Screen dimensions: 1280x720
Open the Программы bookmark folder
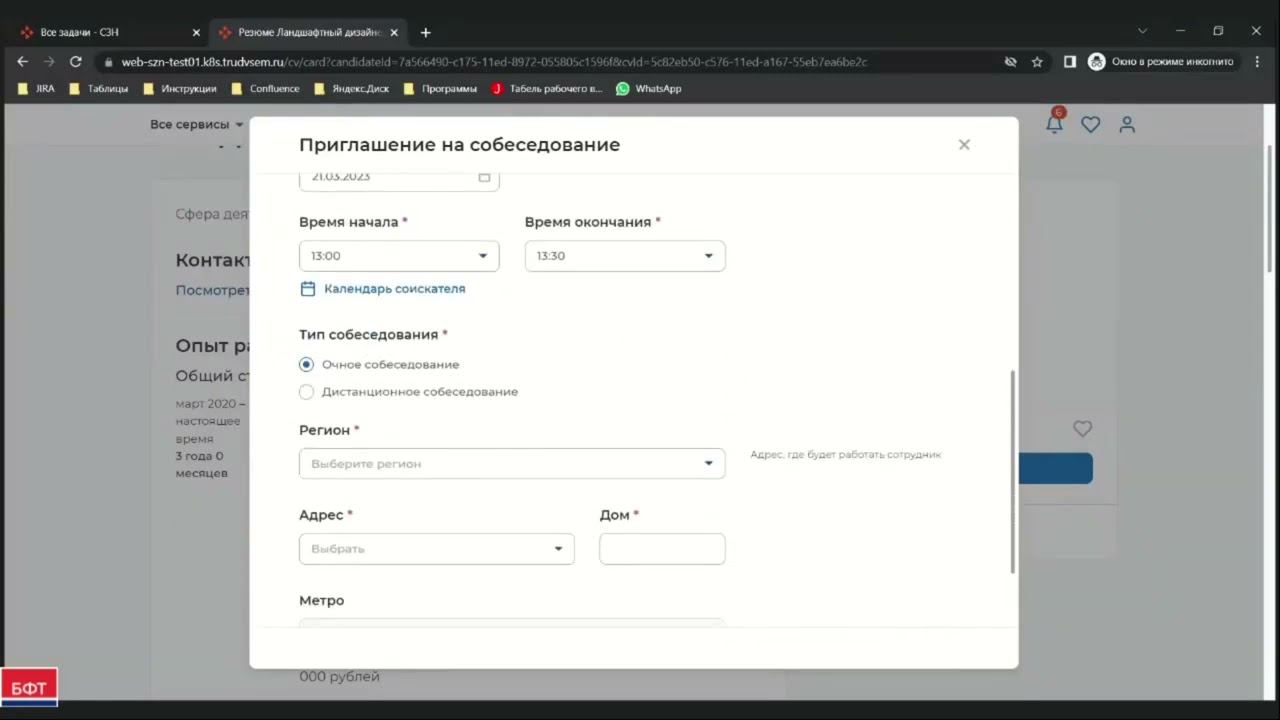coord(440,89)
